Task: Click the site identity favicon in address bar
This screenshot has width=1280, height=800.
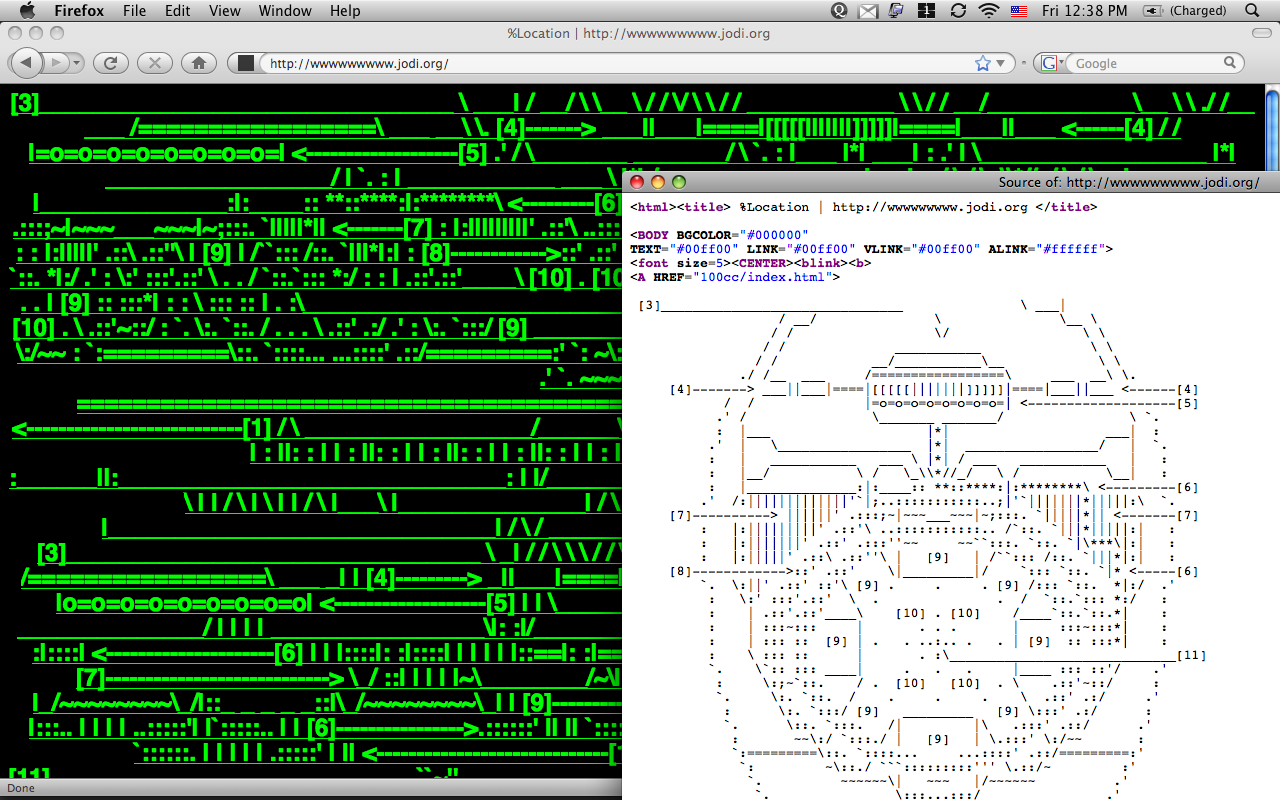Action: point(246,63)
